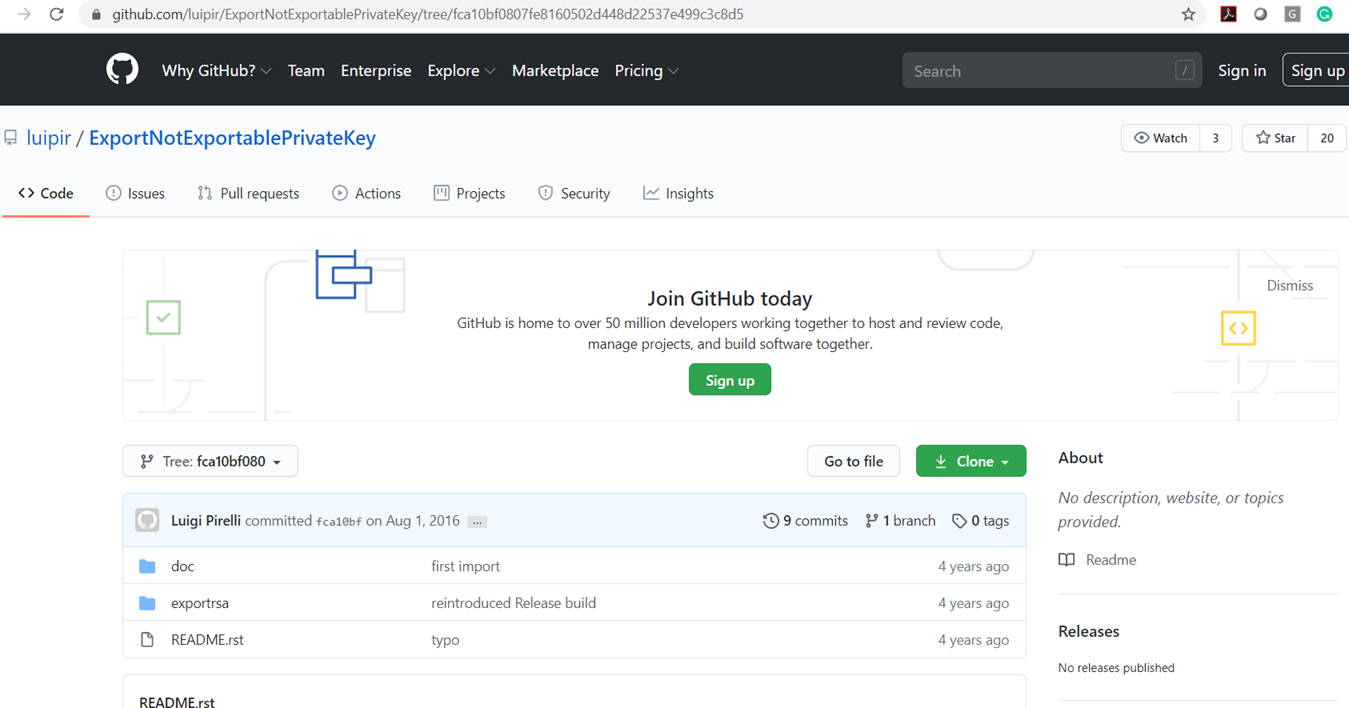Open the fca10bf commit hash link
Screen dimensions: 1349x708
[x=338, y=522]
